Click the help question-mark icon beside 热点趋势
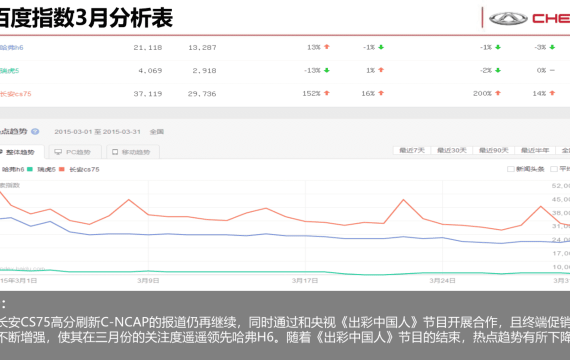 tap(35, 132)
